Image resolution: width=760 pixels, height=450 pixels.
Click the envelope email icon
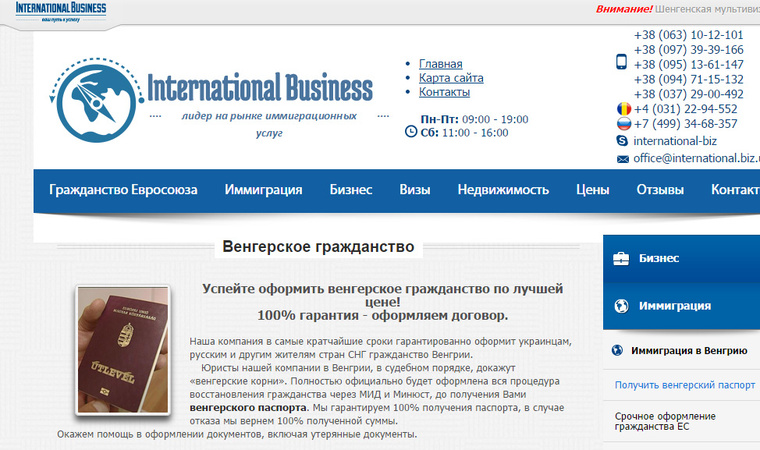622,159
